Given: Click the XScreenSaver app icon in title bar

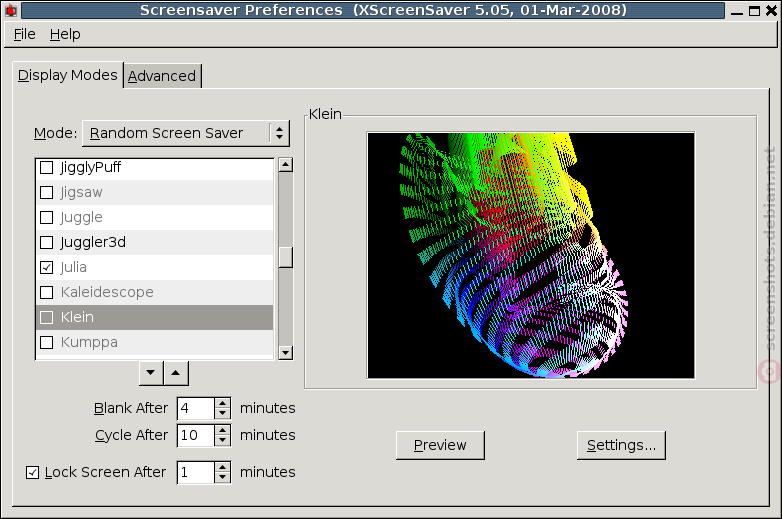Looking at the screenshot, I should coord(10,10).
